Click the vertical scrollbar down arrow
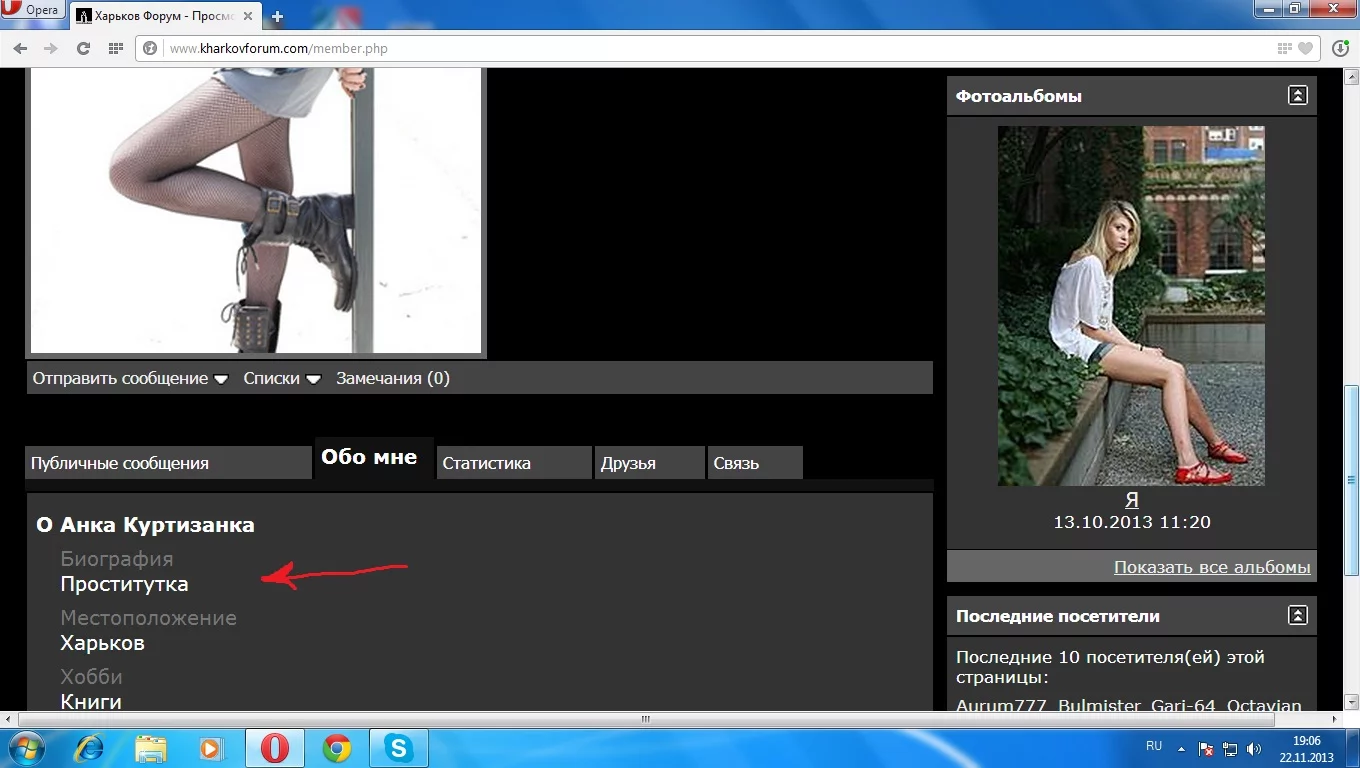This screenshot has height=768, width=1360. [x=1351, y=702]
